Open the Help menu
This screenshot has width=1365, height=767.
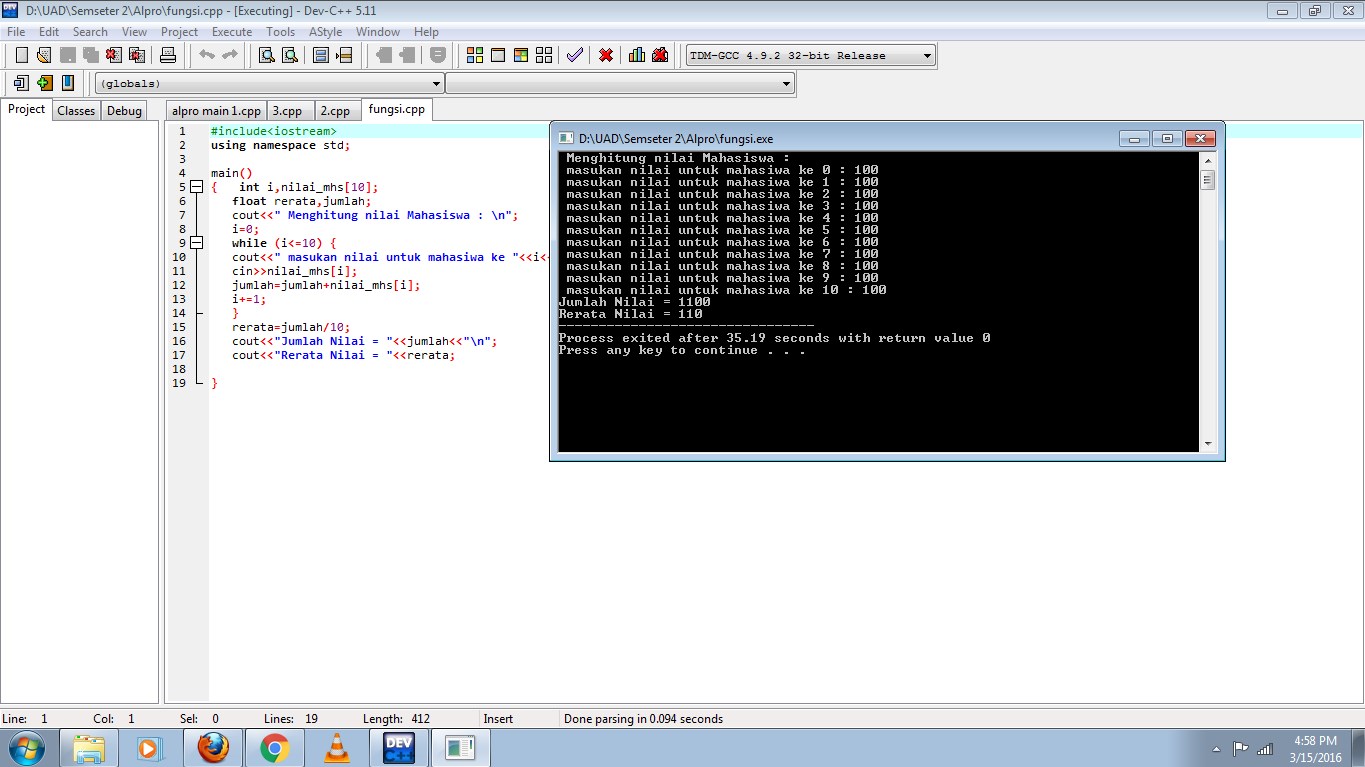point(426,32)
